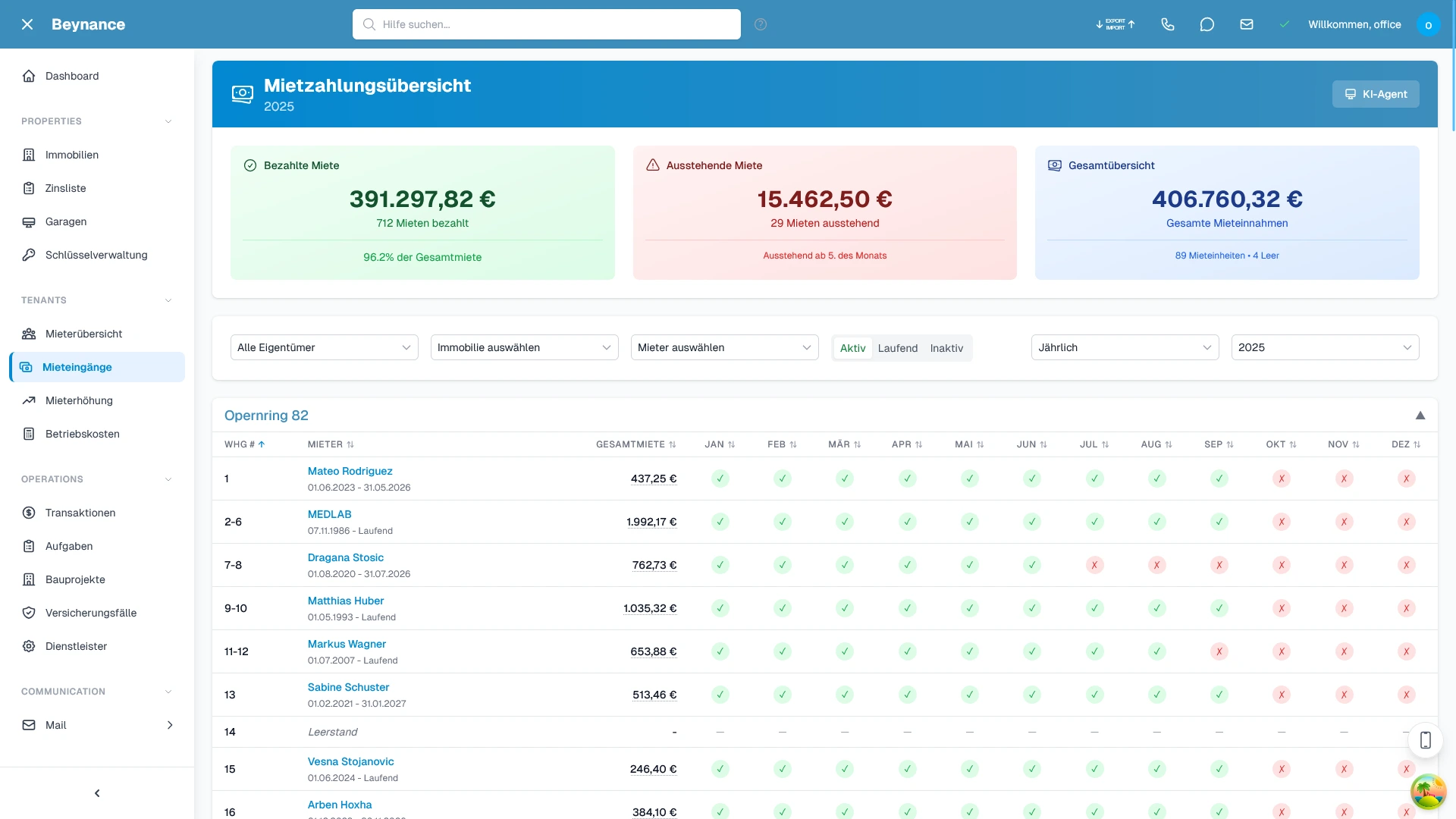Click the phone icon in the top bar
The image size is (1456, 819).
coord(1168,24)
